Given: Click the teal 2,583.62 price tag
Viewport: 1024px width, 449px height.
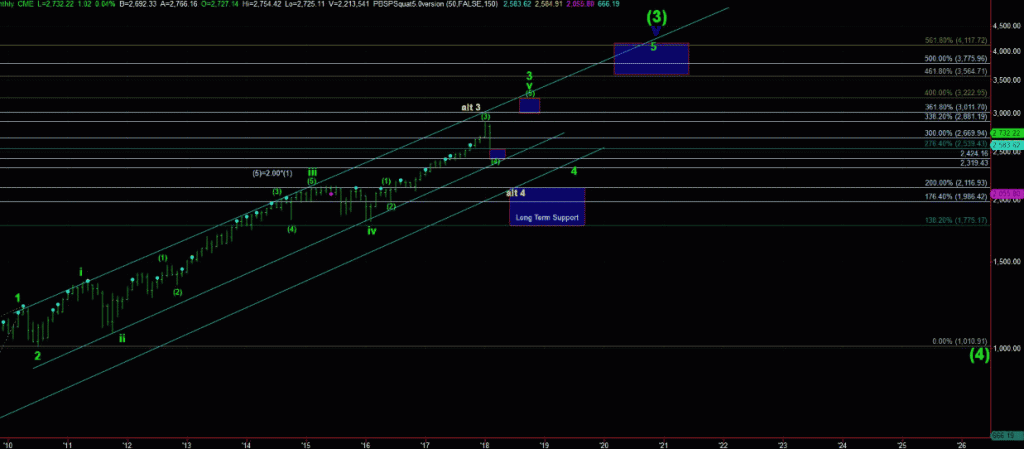Looking at the screenshot, I should (x=1006, y=144).
